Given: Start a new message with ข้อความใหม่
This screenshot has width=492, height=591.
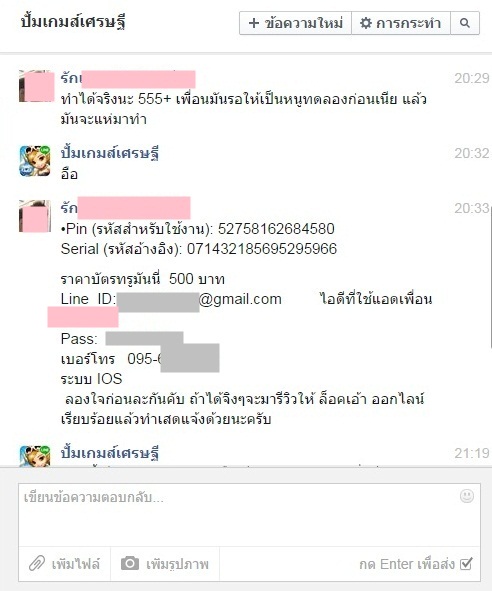Looking at the screenshot, I should [296, 23].
